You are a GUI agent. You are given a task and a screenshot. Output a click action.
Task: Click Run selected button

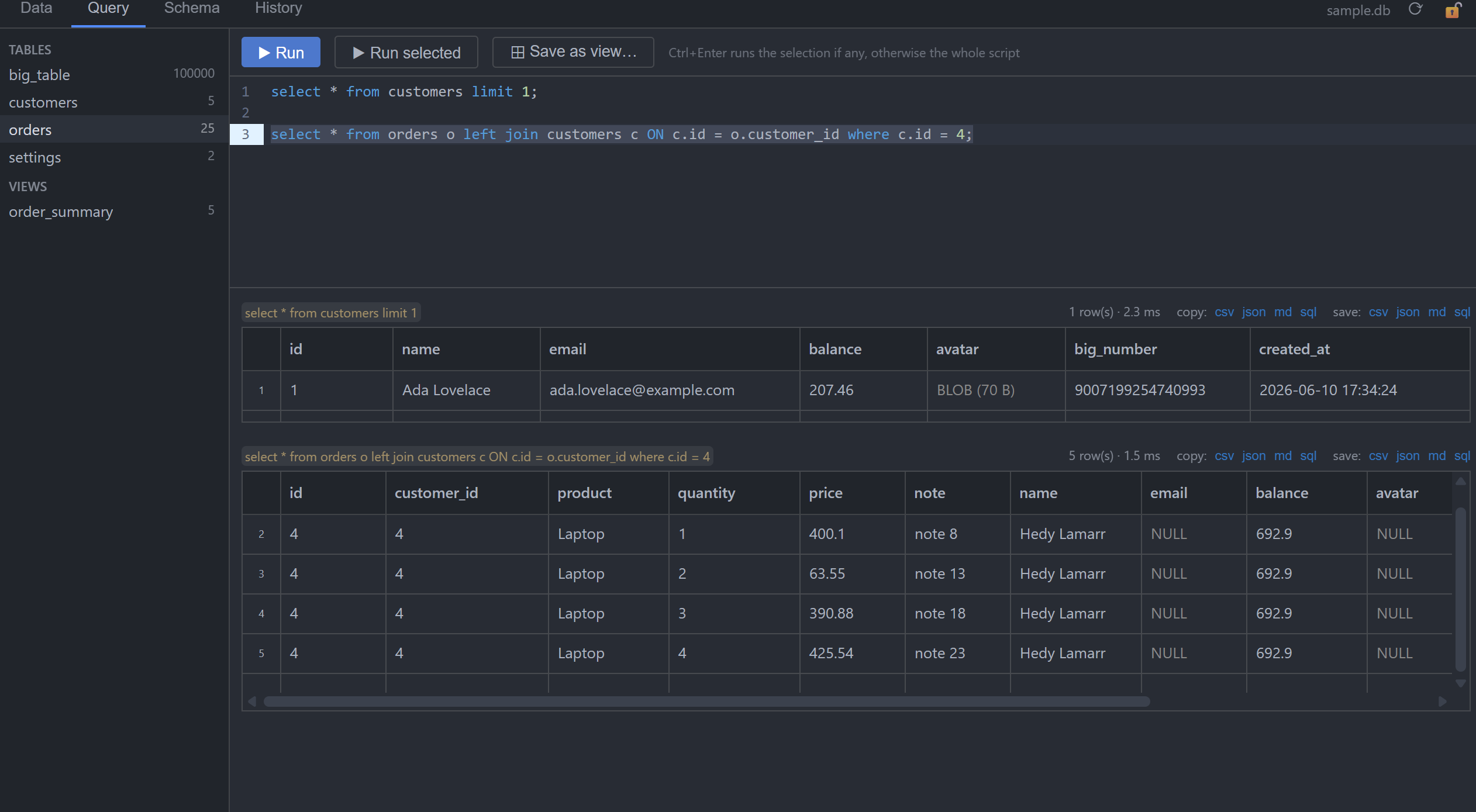tap(406, 53)
